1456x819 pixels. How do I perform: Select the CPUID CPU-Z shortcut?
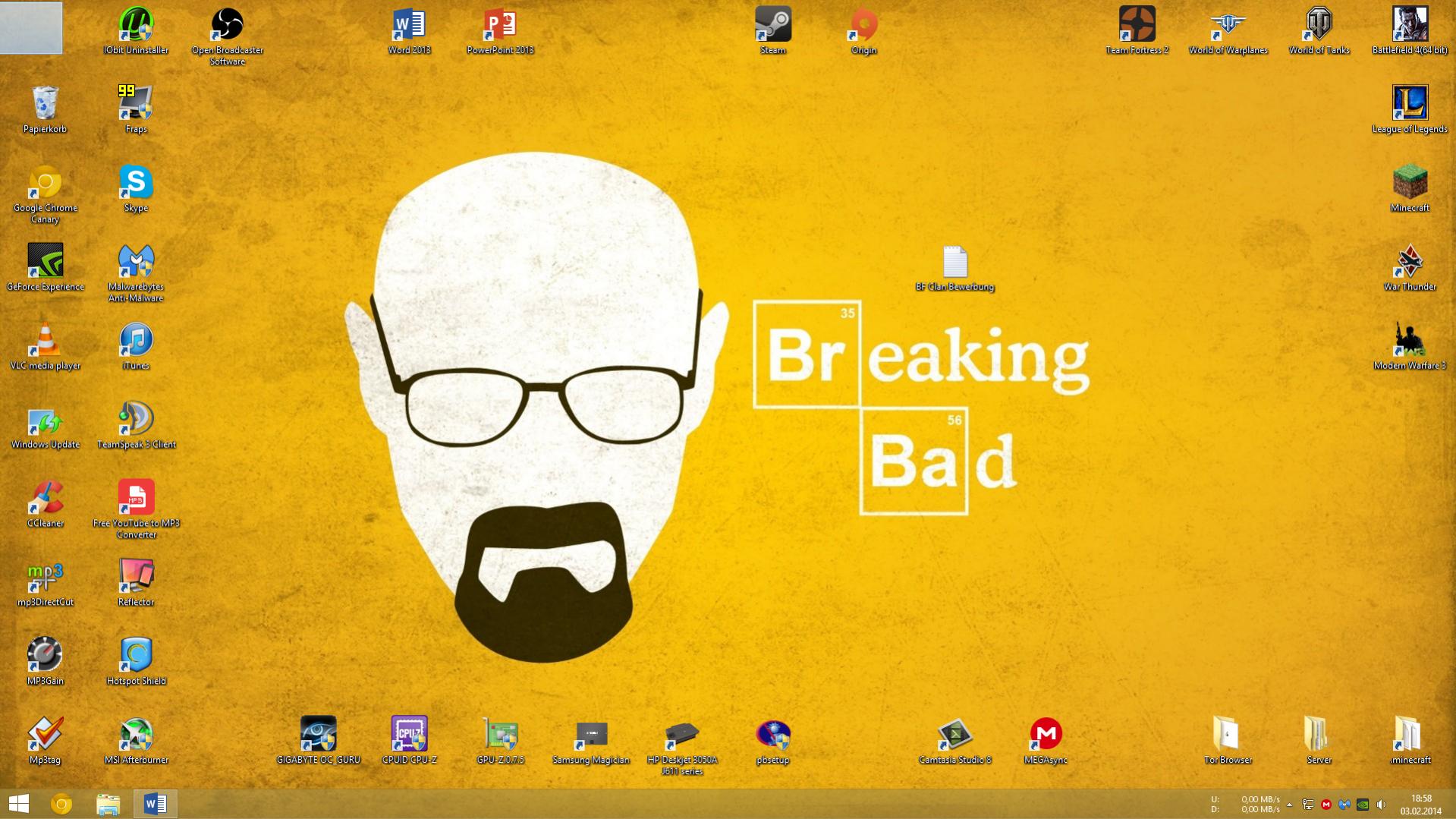pos(409,742)
